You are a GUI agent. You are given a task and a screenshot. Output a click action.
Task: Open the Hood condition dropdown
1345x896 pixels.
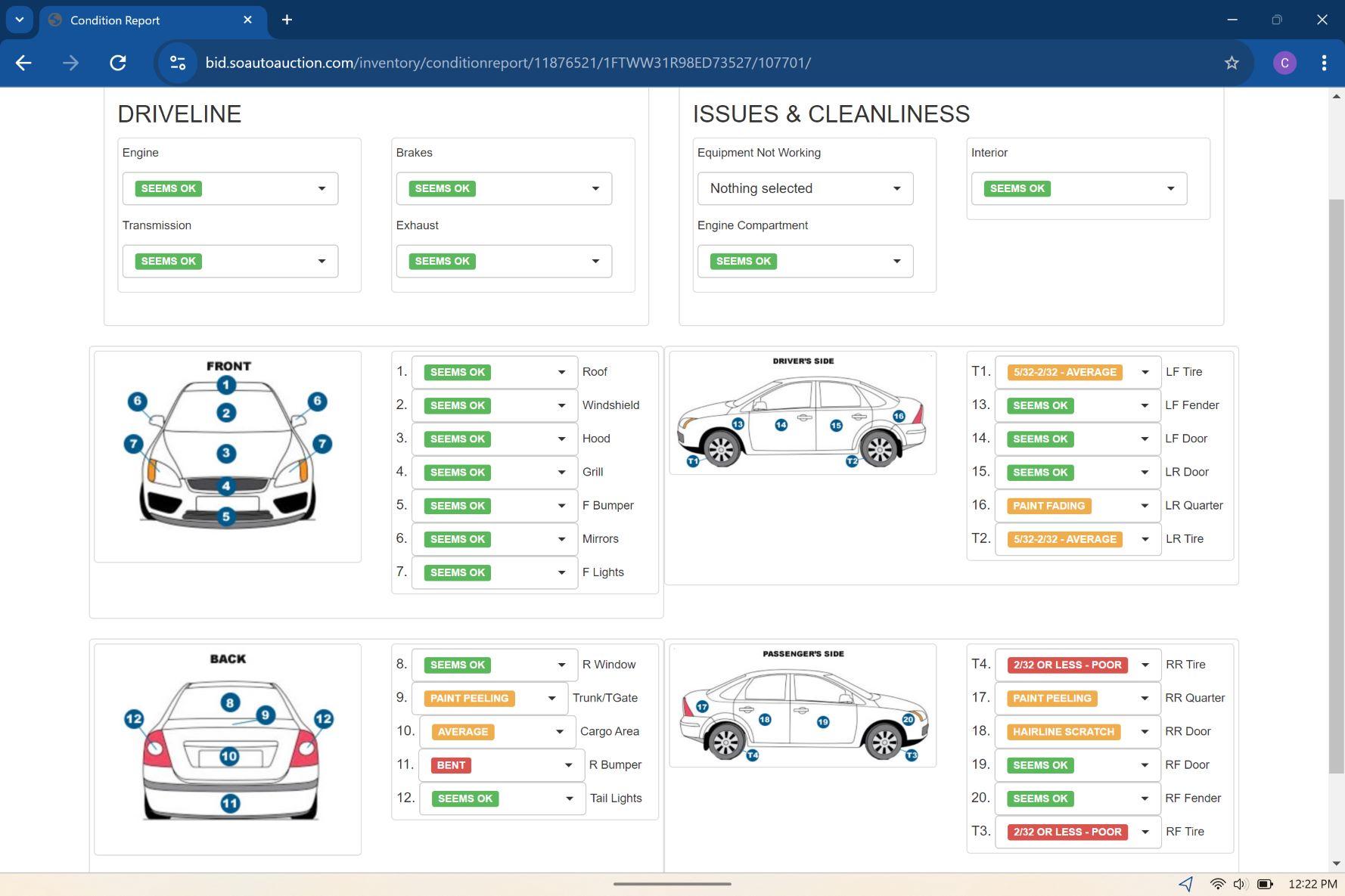coord(495,439)
